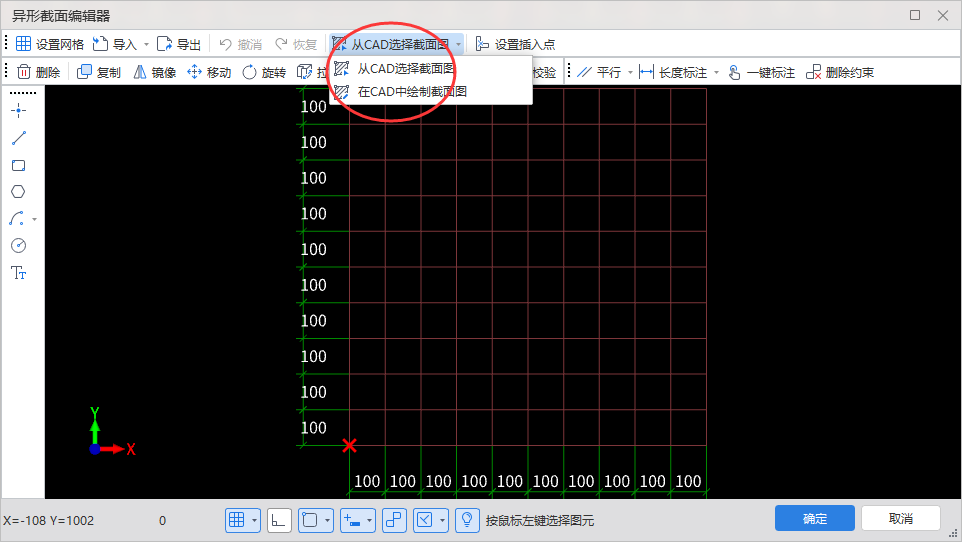Screen dimensions: 962x542
Task: Select the line drawing tool
Action: [x=18, y=138]
